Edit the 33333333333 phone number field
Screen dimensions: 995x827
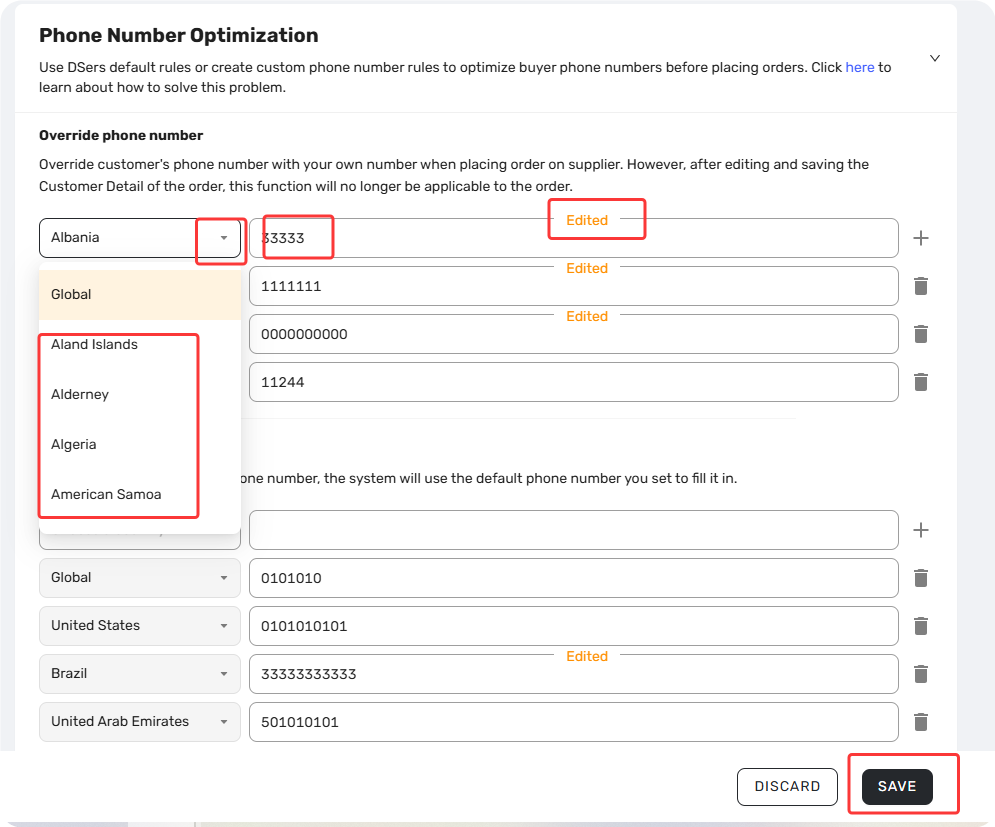(x=574, y=674)
